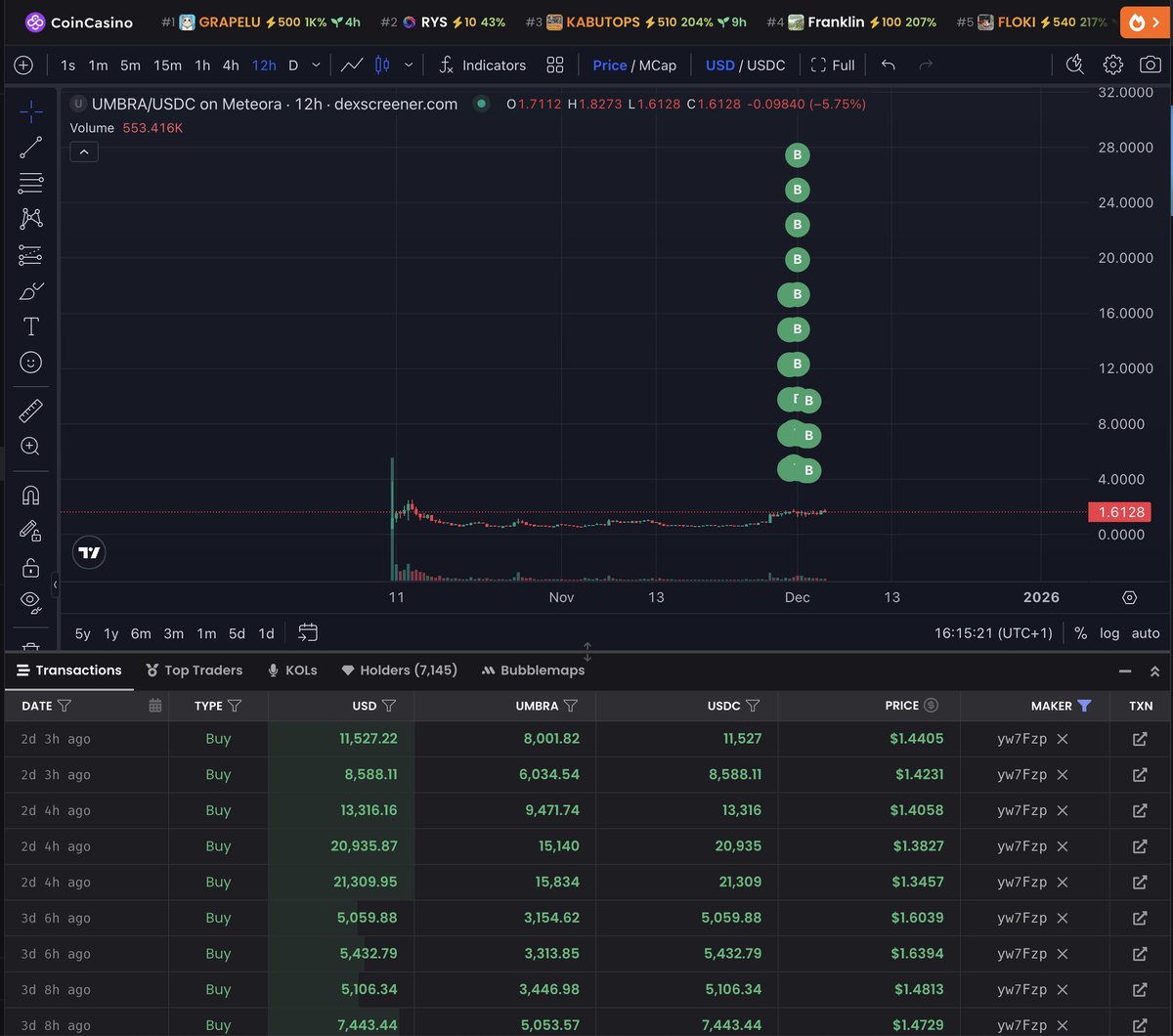This screenshot has width=1173, height=1036.
Task: Open the go to date calendar
Action: coord(308,632)
